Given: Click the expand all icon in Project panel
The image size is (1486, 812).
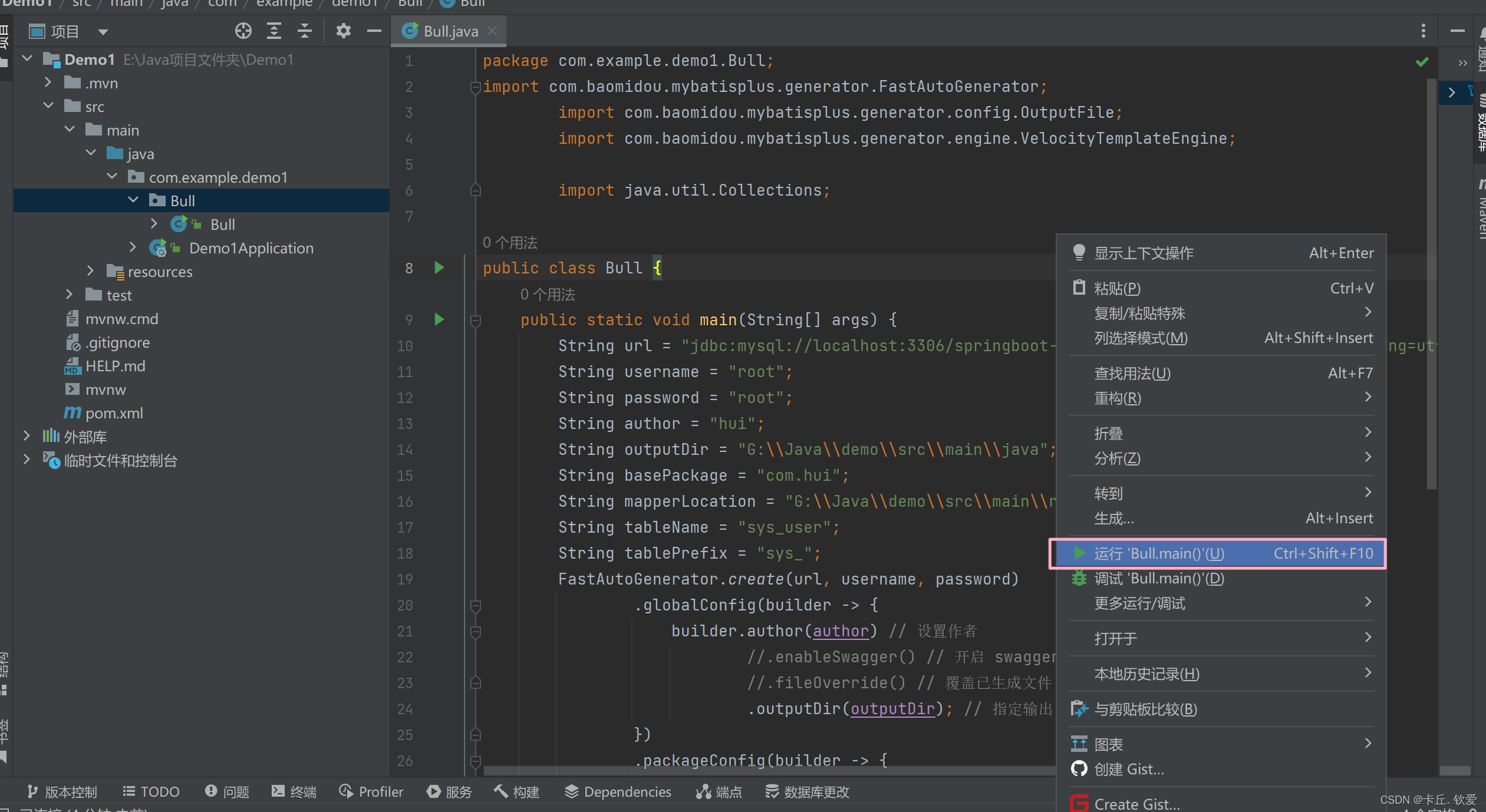Looking at the screenshot, I should tap(274, 31).
